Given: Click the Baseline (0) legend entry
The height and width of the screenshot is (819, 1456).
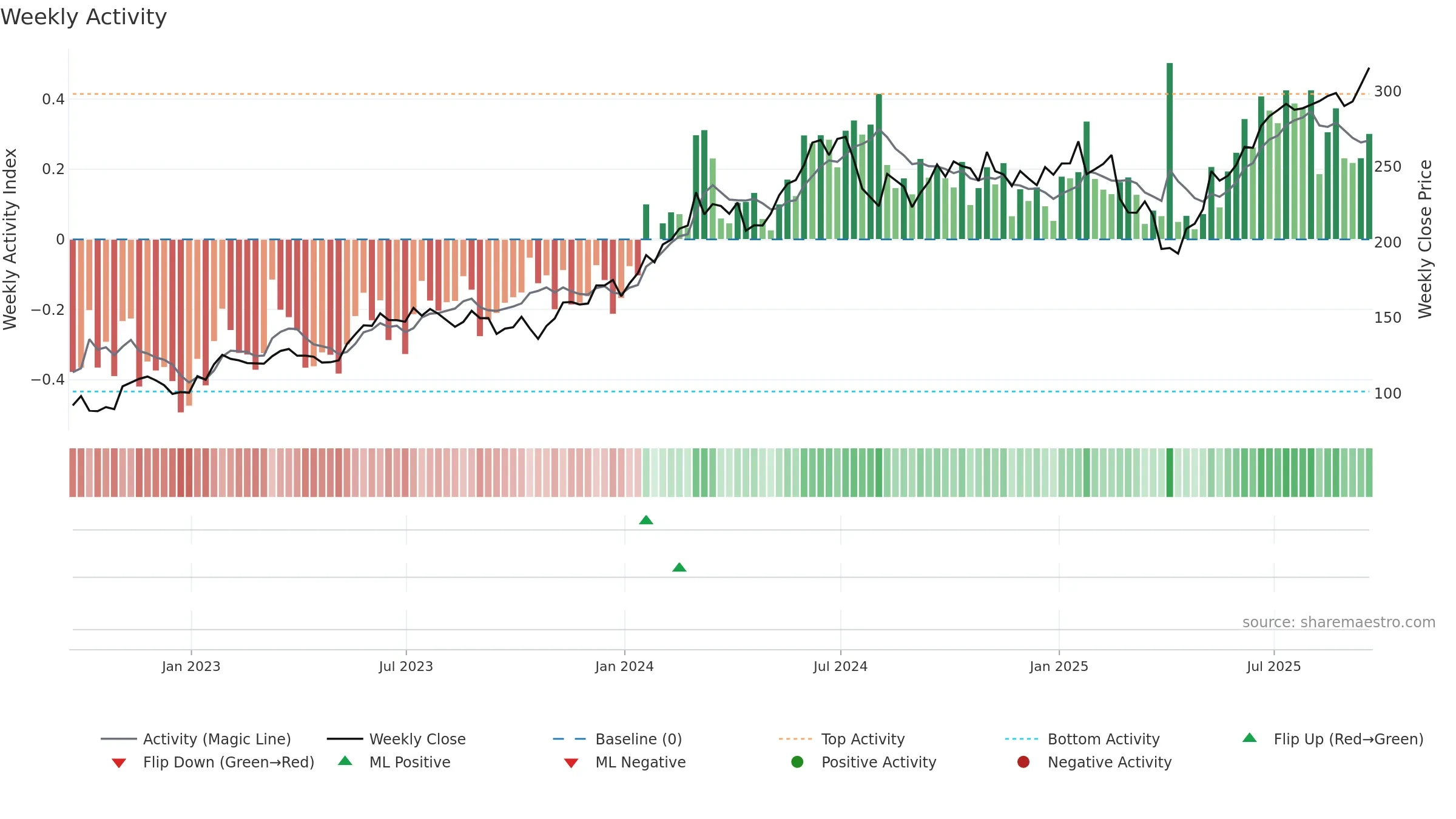Looking at the screenshot, I should click(618, 739).
